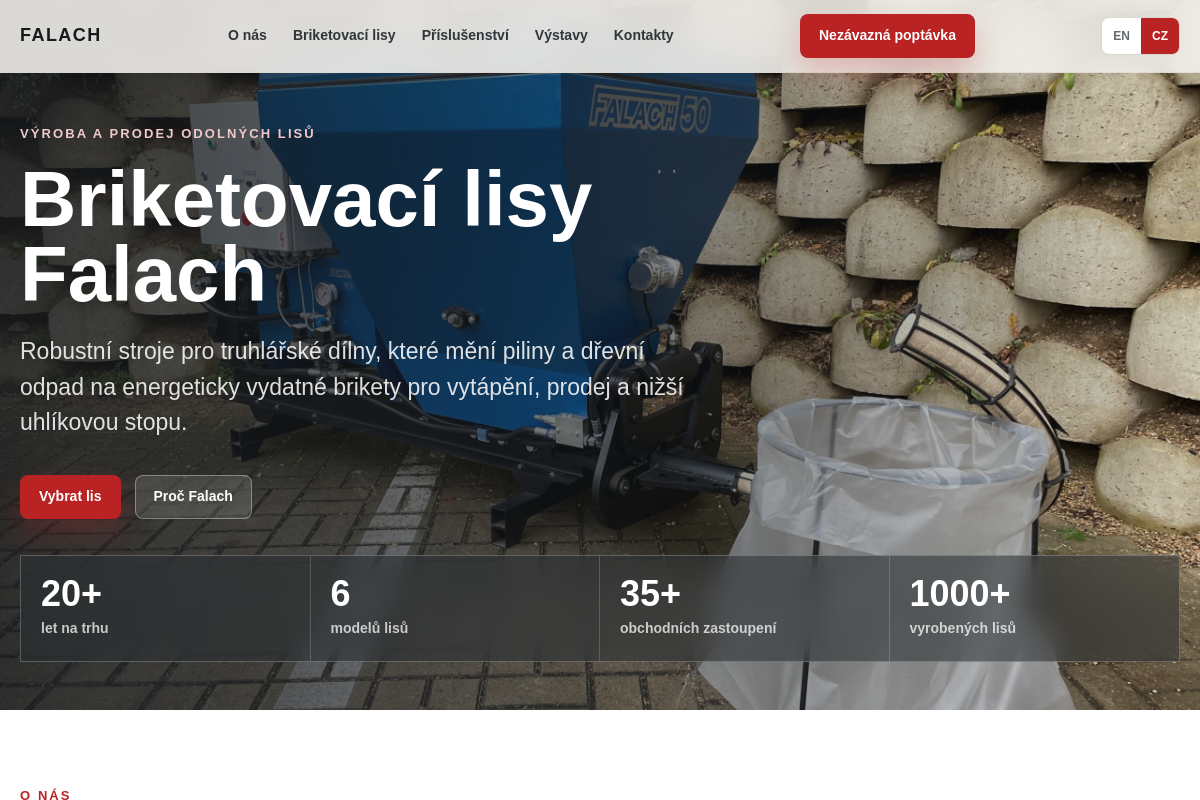
Task: Select the 20+ let na trhu stat card
Action: (165, 608)
